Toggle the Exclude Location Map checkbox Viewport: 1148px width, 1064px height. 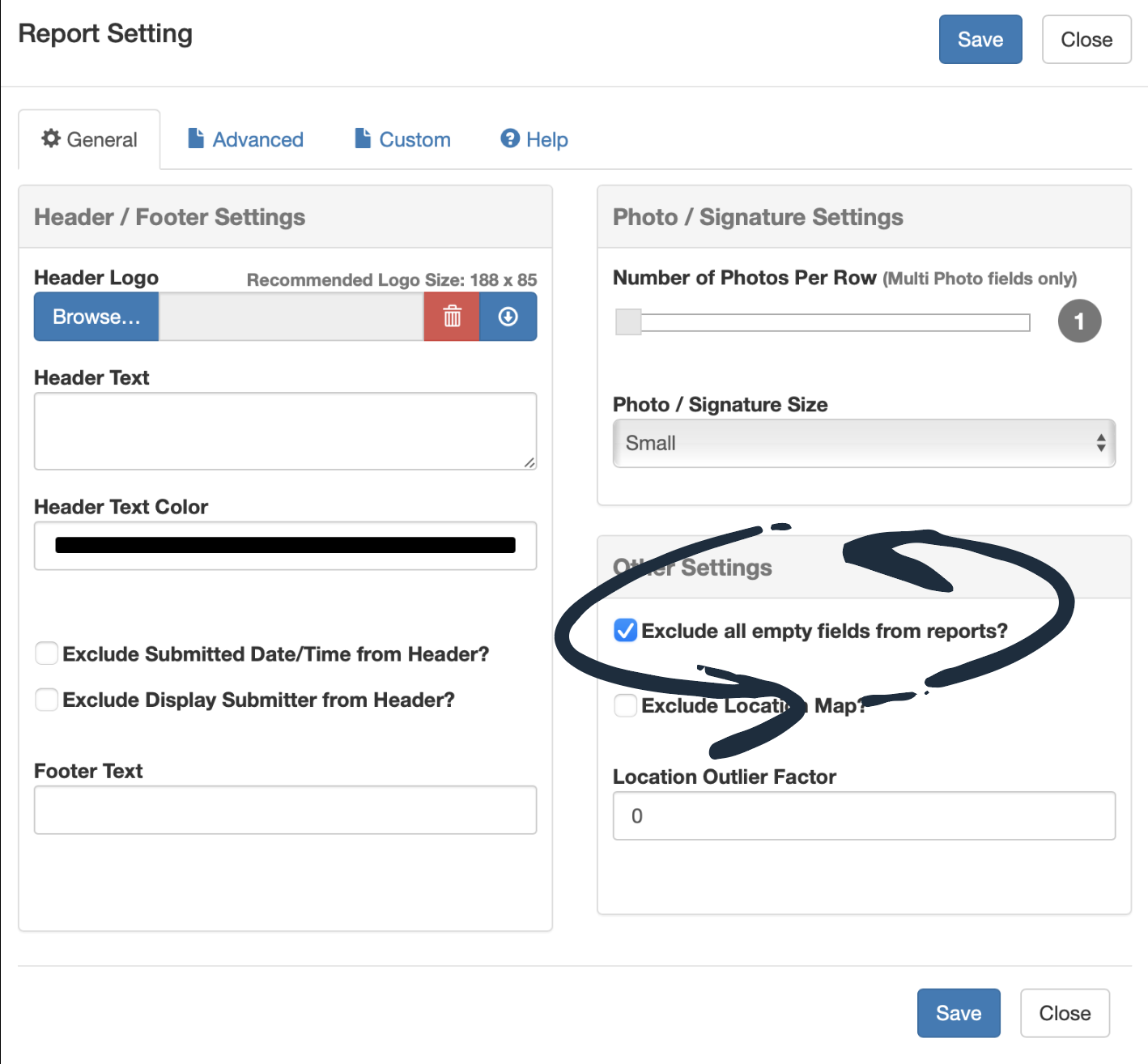625,705
